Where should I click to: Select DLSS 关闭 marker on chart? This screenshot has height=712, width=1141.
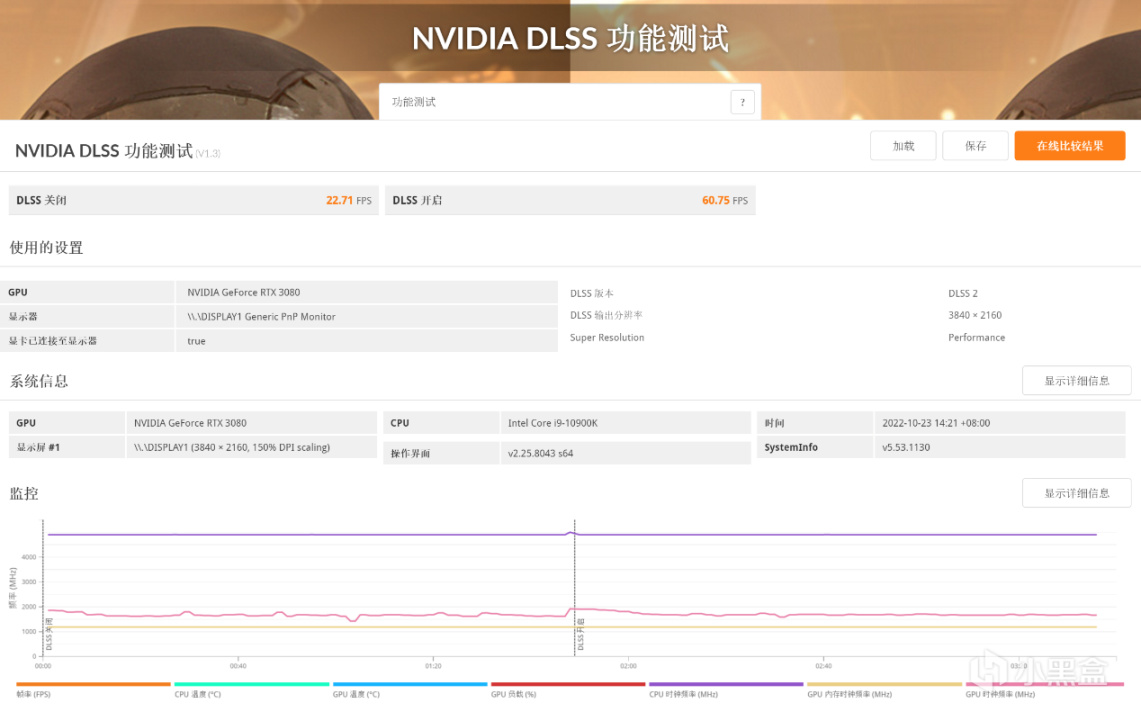click(49, 634)
